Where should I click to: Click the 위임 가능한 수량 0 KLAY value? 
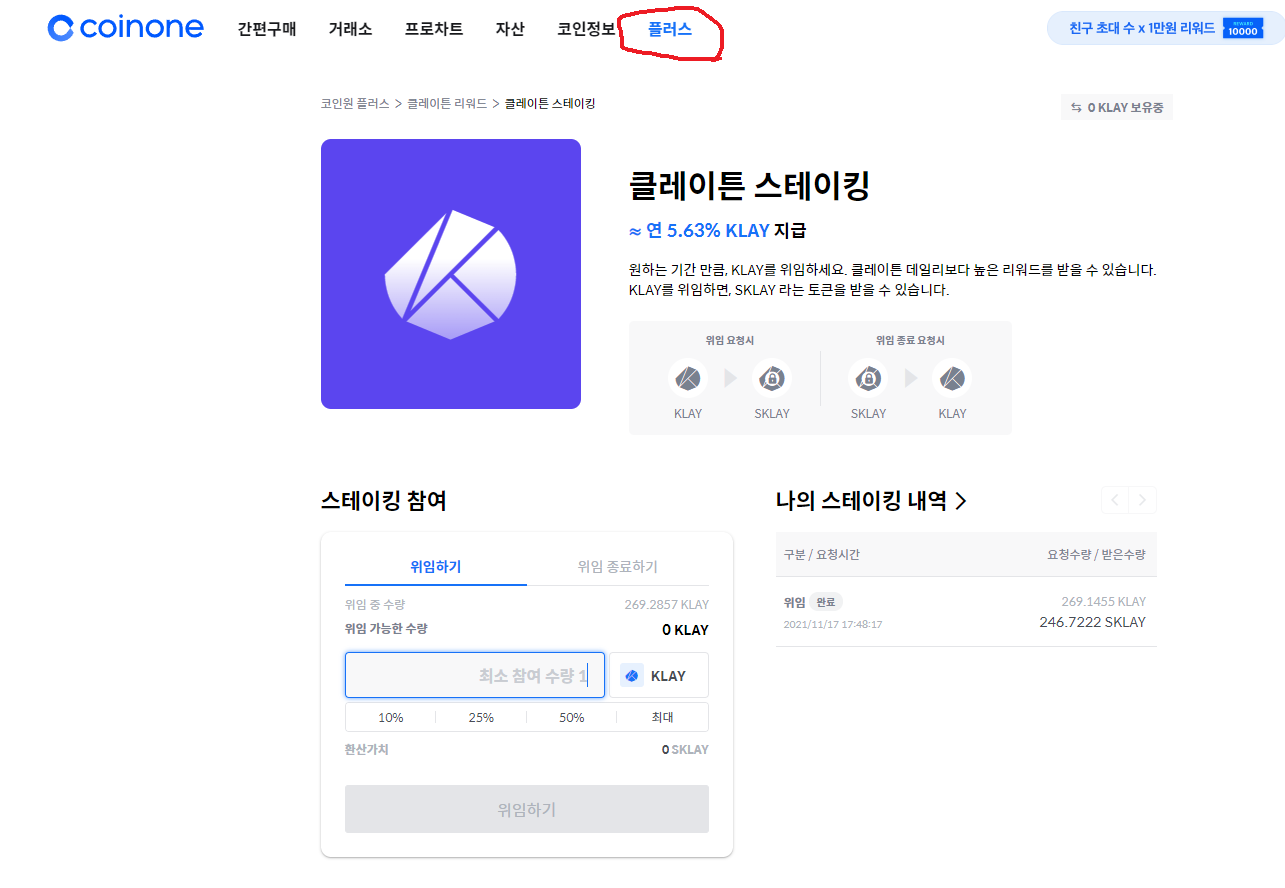tap(685, 630)
